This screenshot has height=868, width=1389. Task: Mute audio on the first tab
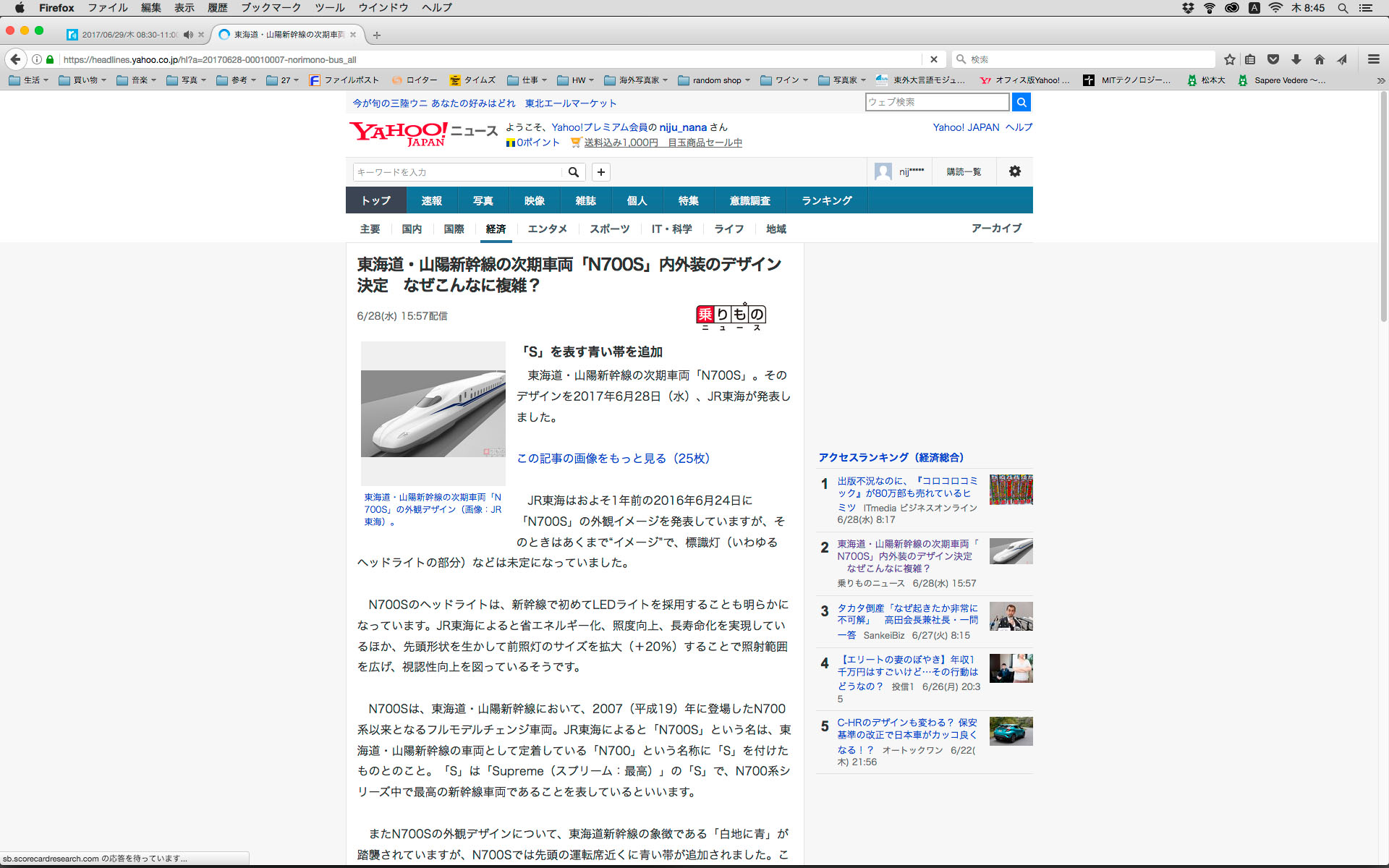188,35
